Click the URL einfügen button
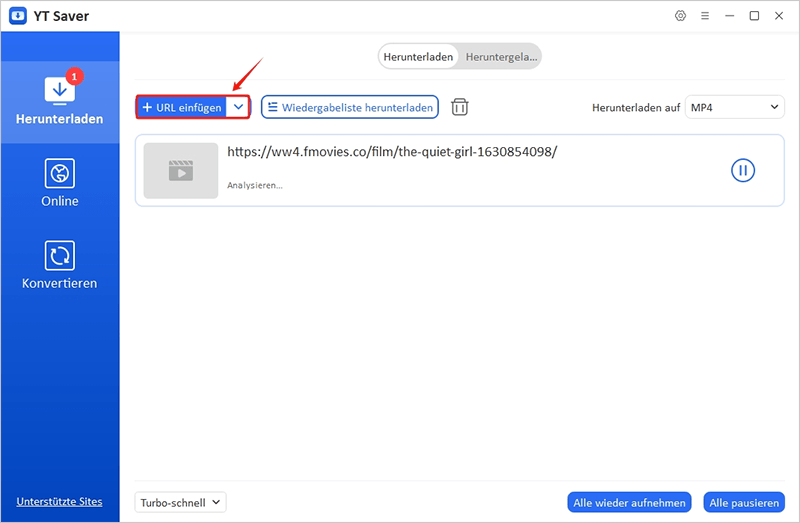The width and height of the screenshot is (800, 523). point(182,107)
